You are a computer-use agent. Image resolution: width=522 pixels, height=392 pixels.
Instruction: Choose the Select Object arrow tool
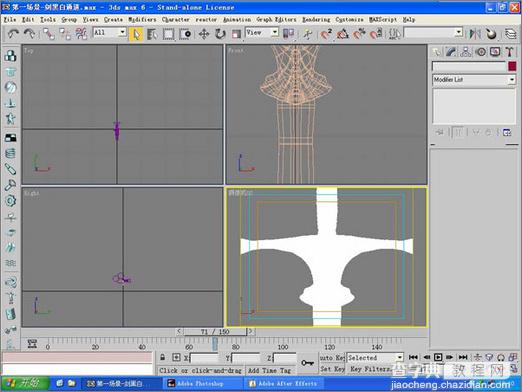tap(136, 34)
